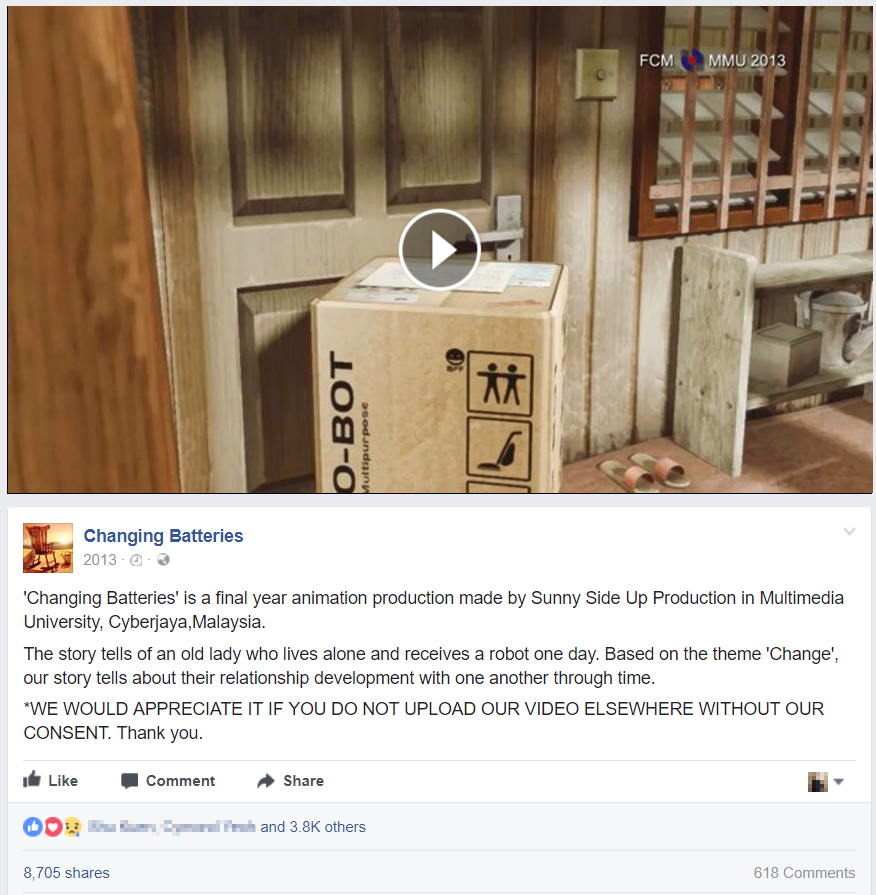876x895 pixels.
Task: Click the small profile avatar picture
Action: [818, 781]
